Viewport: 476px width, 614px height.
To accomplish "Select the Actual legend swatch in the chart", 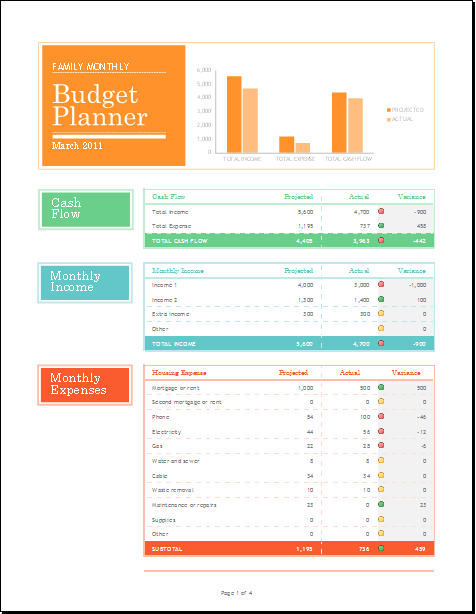I will (389, 119).
